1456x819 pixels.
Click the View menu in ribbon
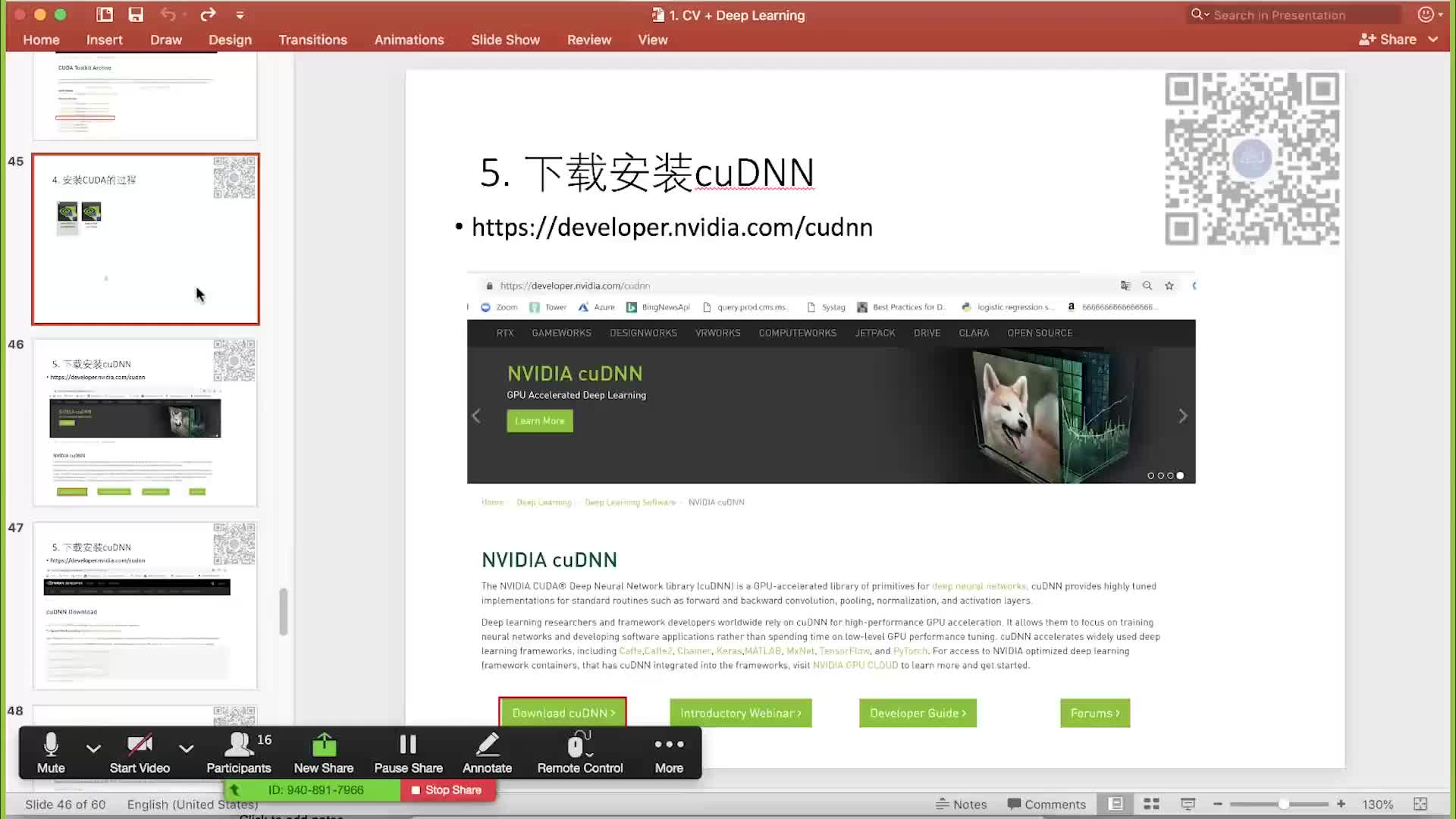coord(653,39)
